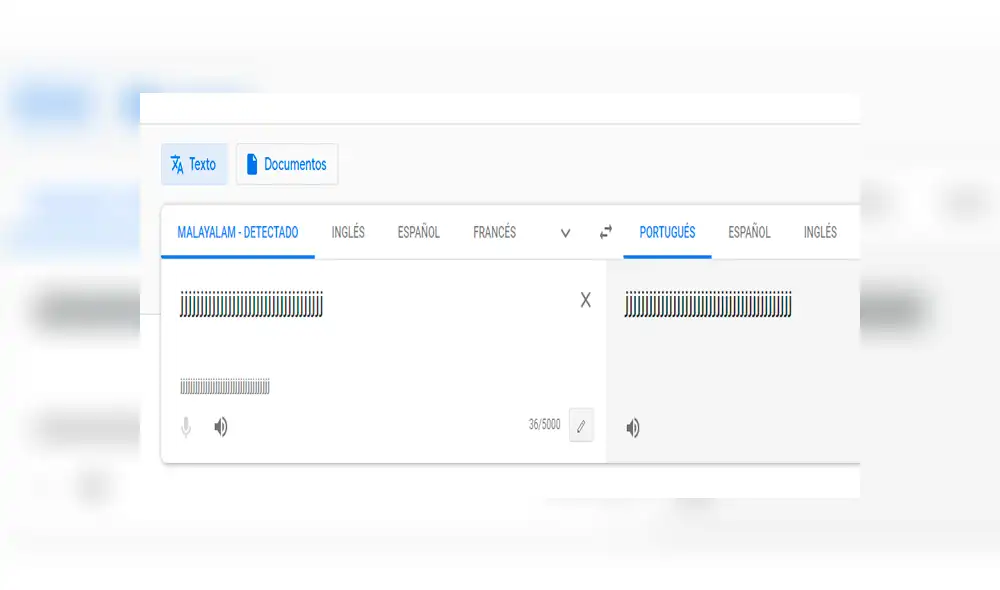This screenshot has height=590, width=1000.
Task: Expand the source language list chevron
Action: tap(565, 233)
